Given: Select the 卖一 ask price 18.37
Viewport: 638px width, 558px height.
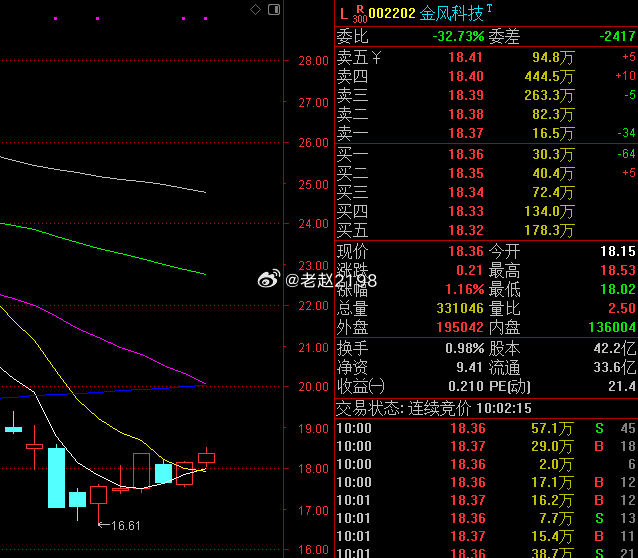Looking at the screenshot, I should tap(465, 133).
